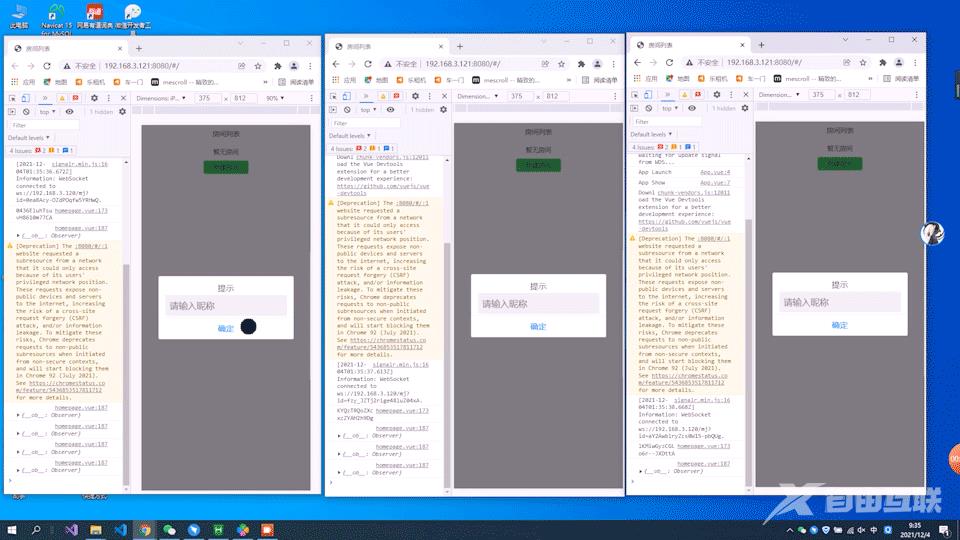Click width field 375 in right window

click(820, 95)
